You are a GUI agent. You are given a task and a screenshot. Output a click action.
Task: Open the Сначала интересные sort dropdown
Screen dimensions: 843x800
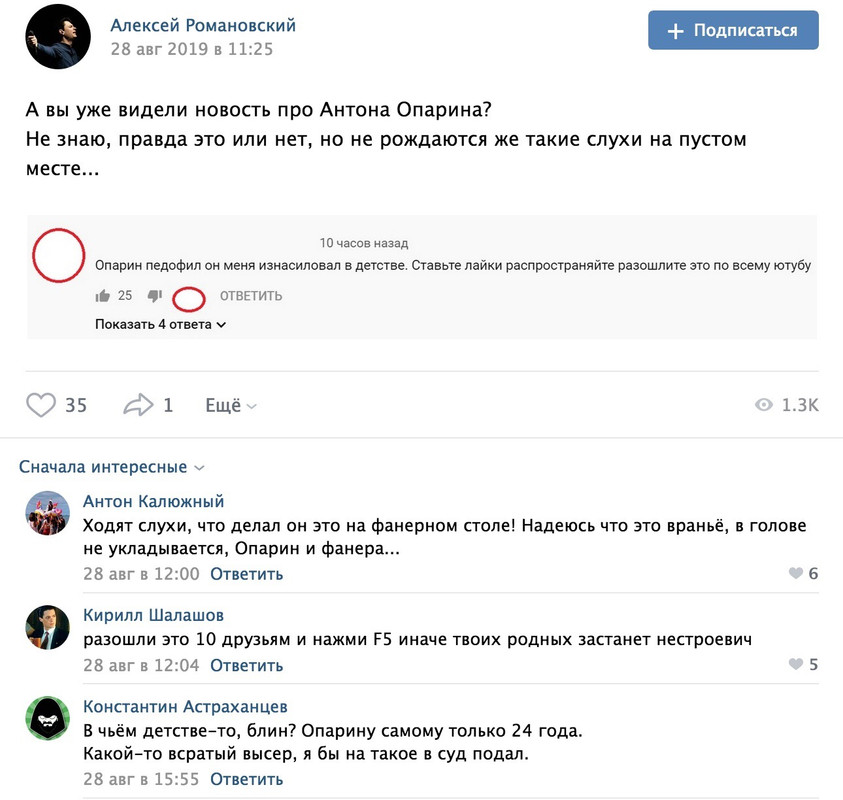tap(111, 467)
